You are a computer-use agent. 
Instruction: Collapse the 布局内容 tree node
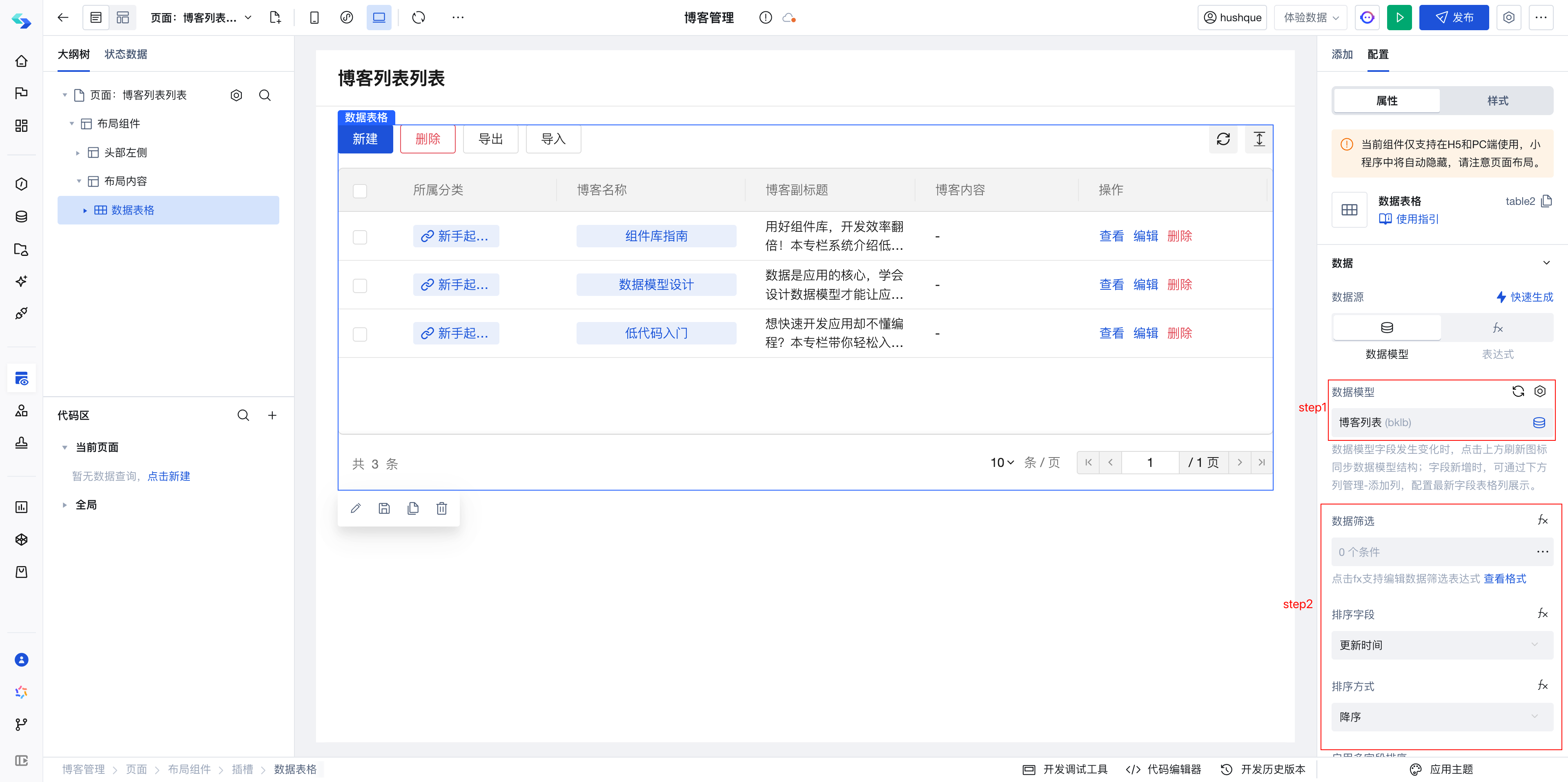78,181
